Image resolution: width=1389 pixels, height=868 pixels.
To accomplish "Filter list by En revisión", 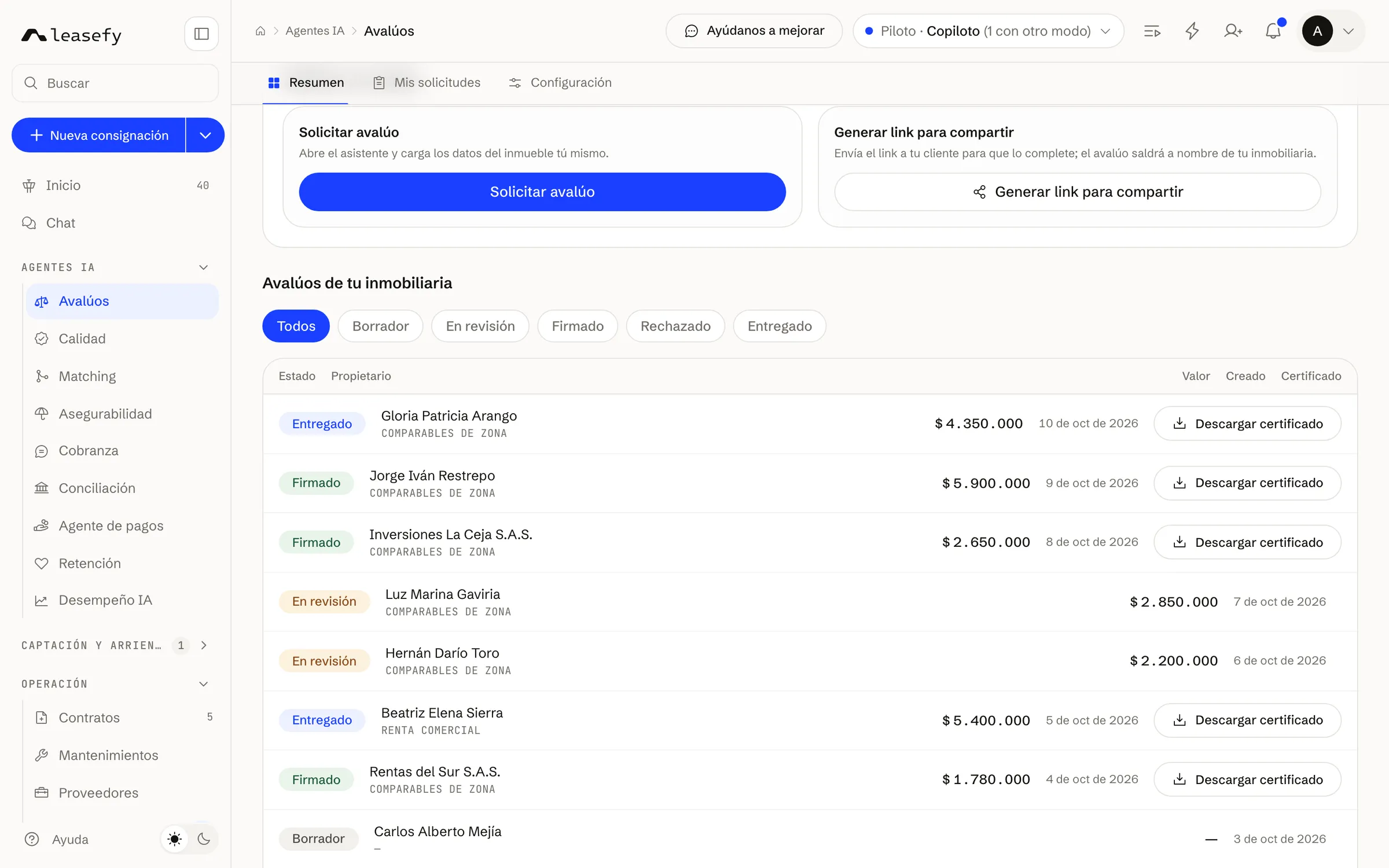I will click(x=480, y=326).
